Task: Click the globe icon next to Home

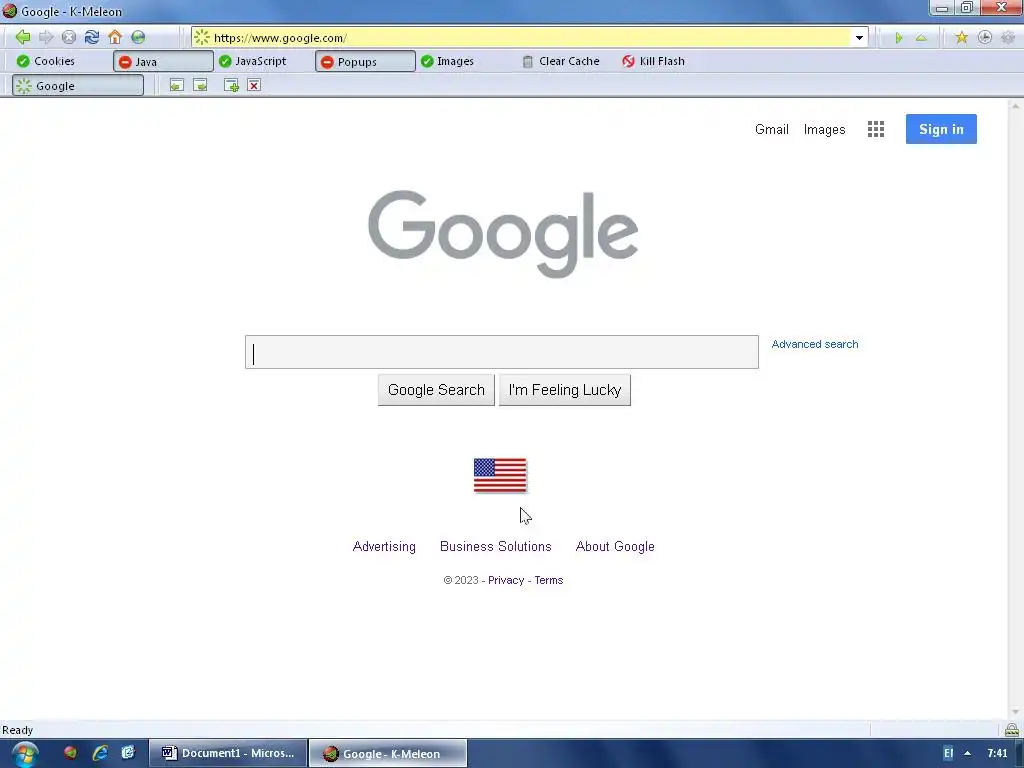Action: 138,37
